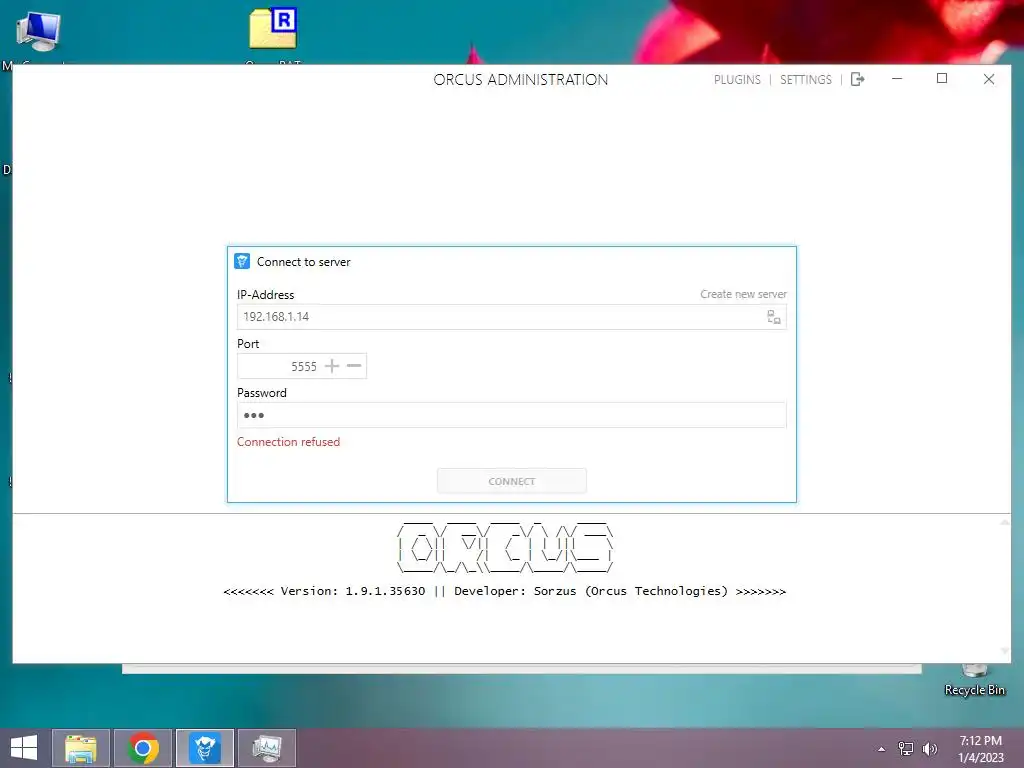
Task: Click the network tray icon
Action: pyautogui.click(x=906, y=749)
